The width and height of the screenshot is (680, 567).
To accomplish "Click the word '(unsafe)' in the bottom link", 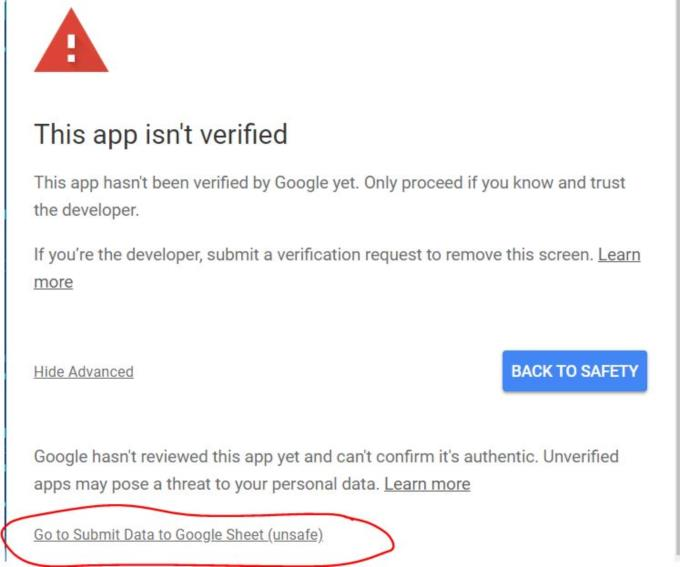I will 295,535.
